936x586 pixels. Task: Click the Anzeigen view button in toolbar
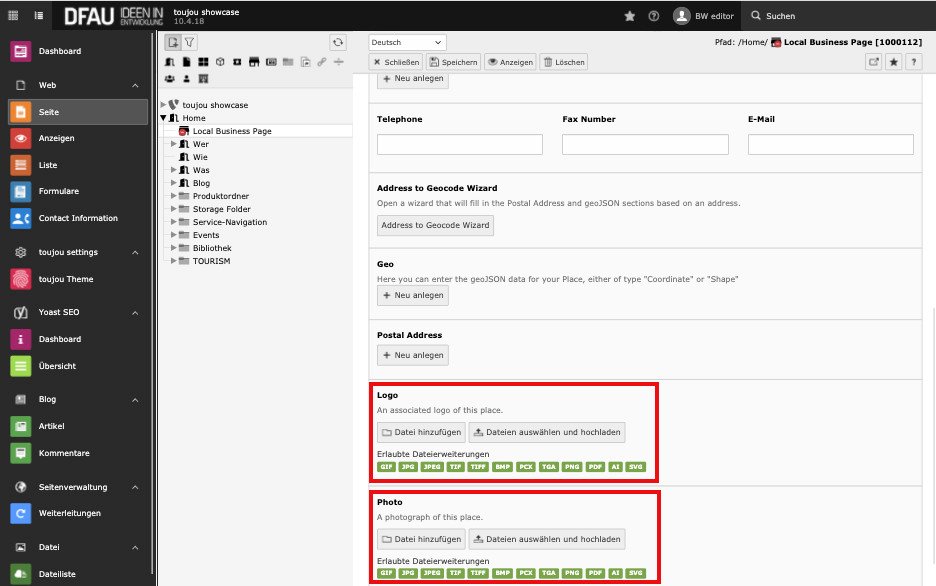coord(510,62)
